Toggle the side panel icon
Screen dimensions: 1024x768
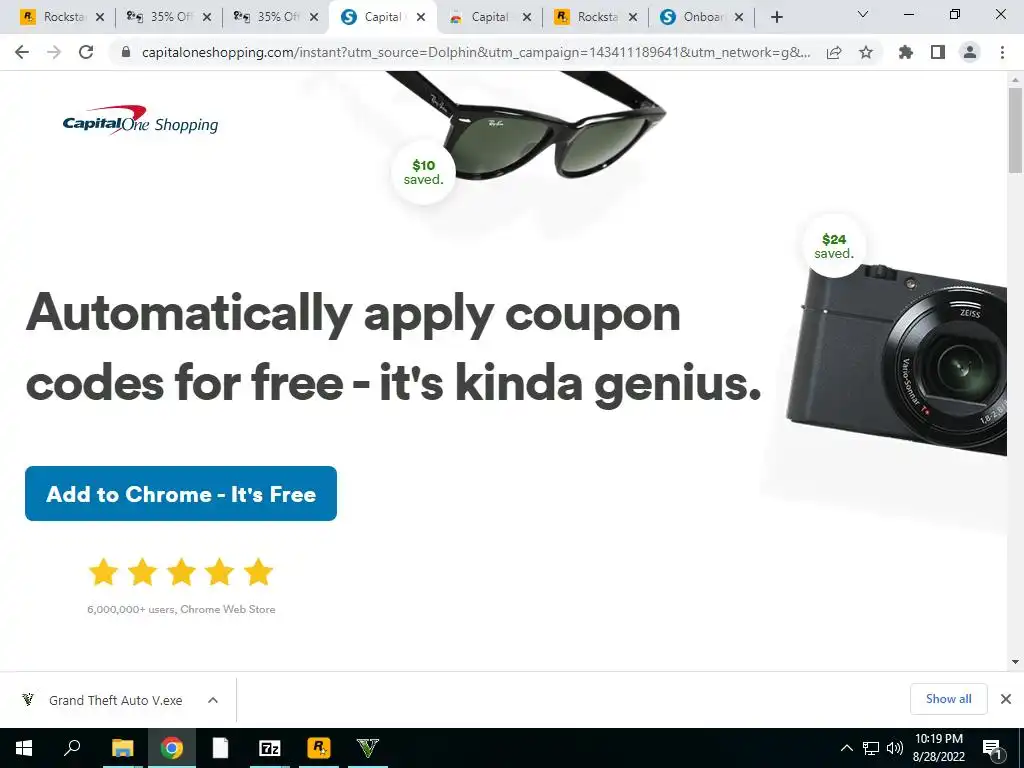938,52
